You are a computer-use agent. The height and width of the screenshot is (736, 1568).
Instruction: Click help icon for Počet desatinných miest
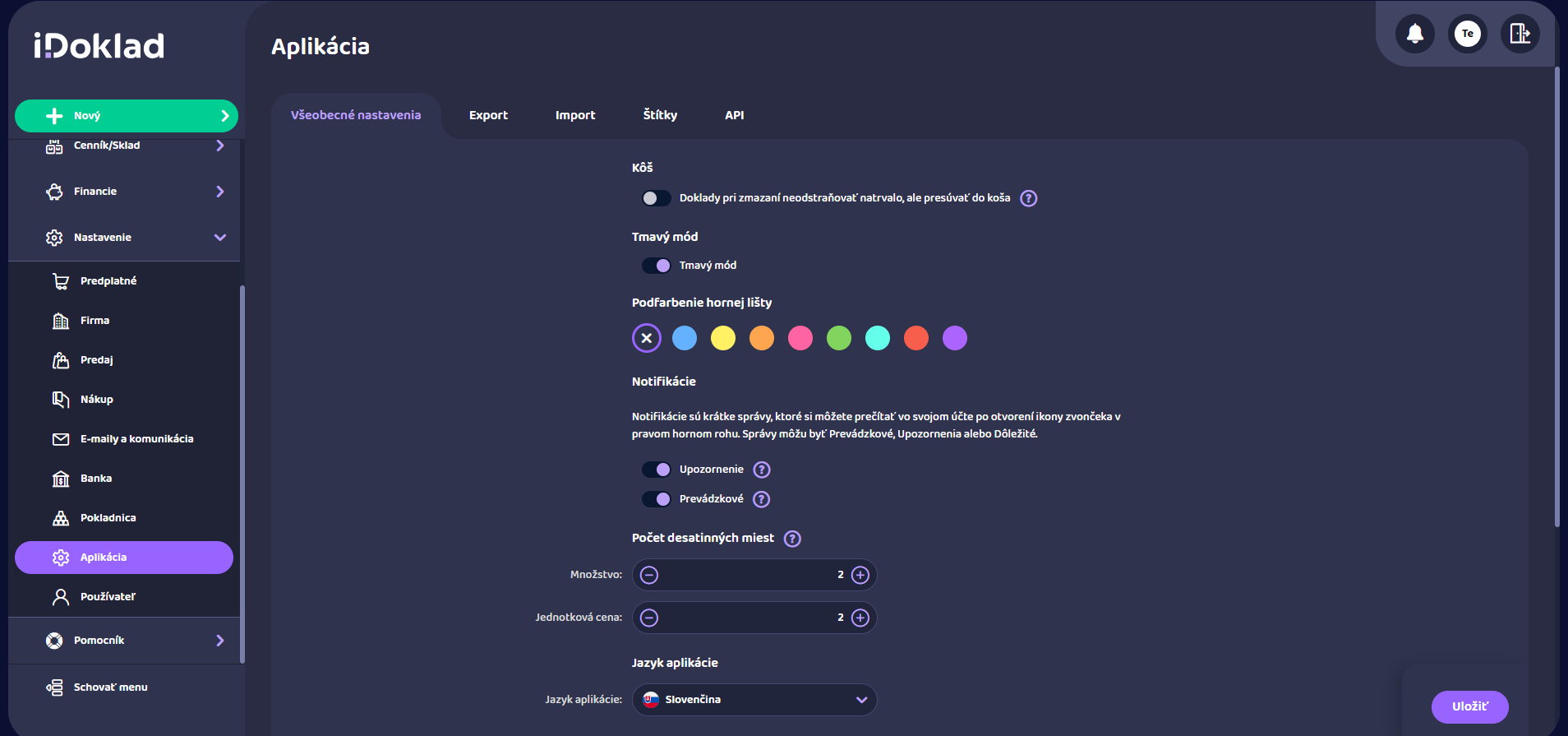click(x=792, y=539)
